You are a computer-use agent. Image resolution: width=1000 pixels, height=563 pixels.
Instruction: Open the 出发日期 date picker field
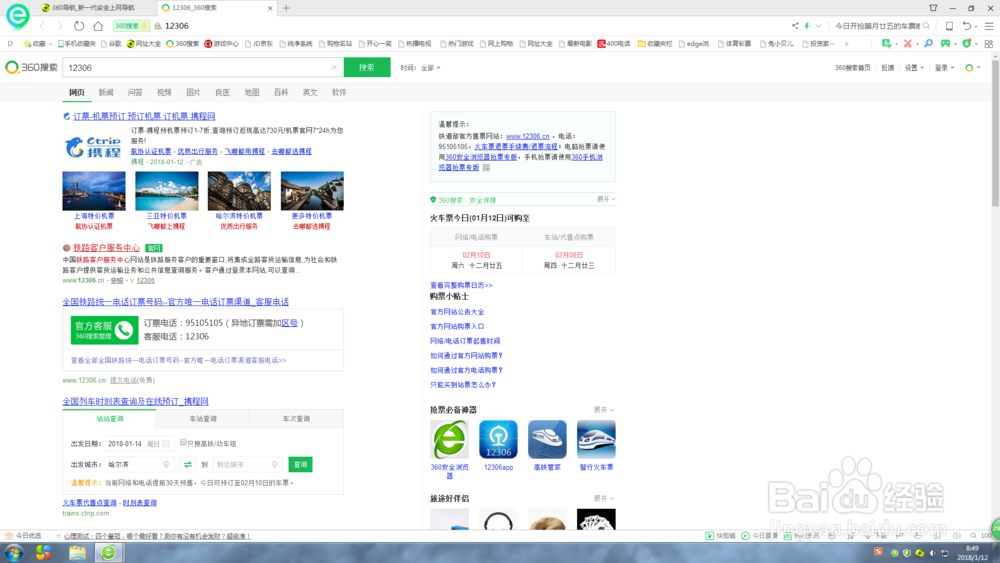click(x=138, y=444)
